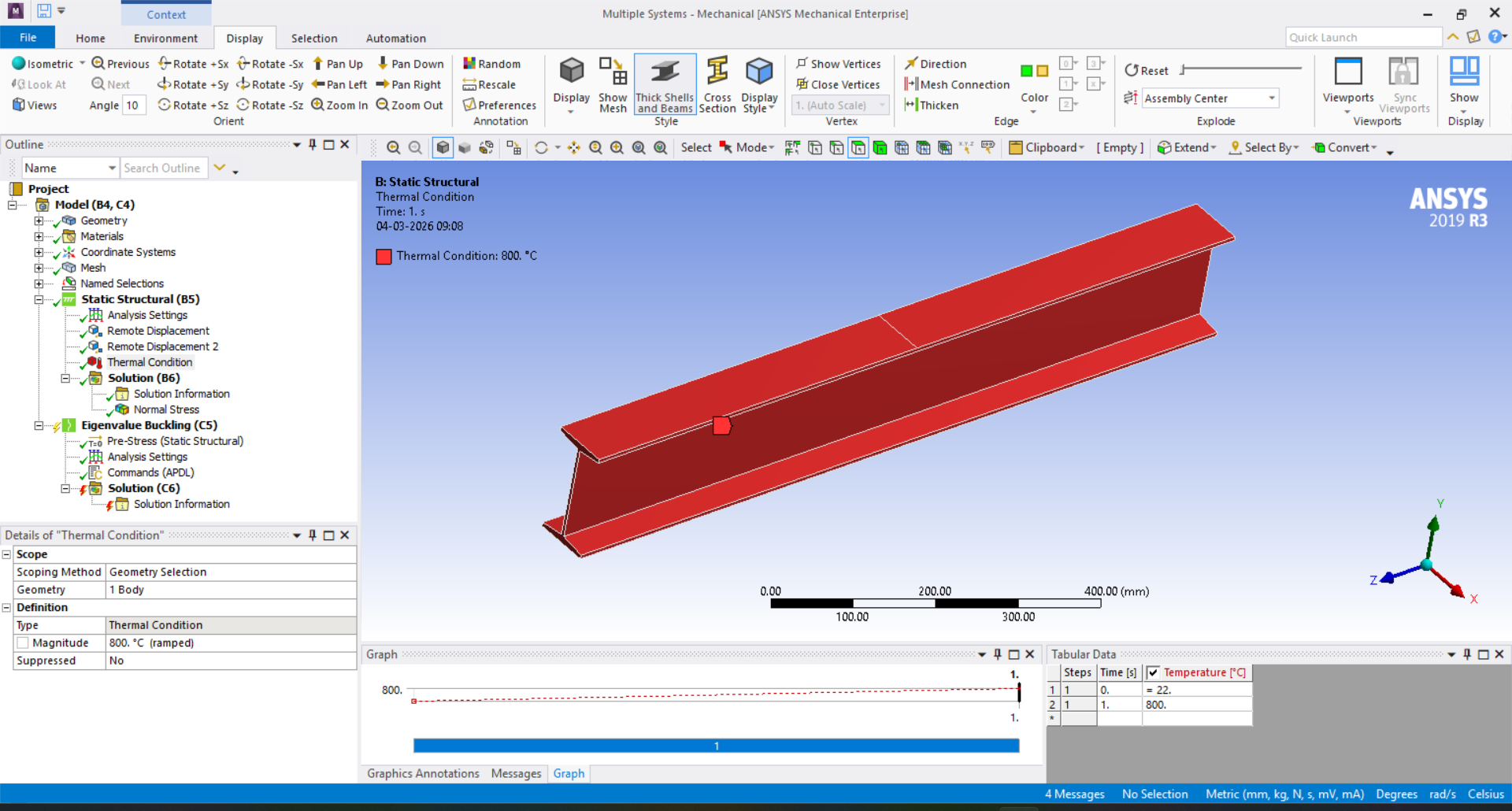1512x811 pixels.
Task: Click the Random colors icon
Action: tap(491, 64)
